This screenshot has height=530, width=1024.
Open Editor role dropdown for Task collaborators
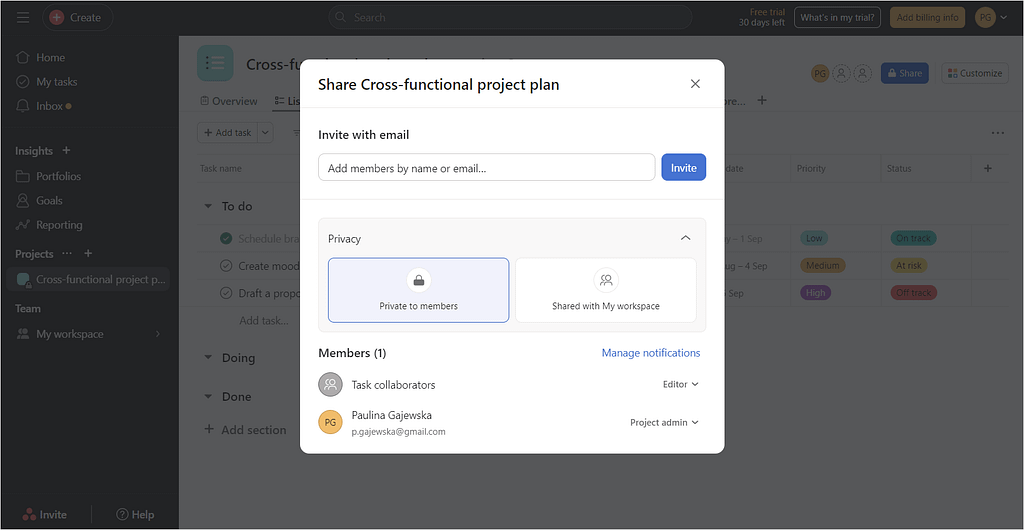tap(680, 384)
